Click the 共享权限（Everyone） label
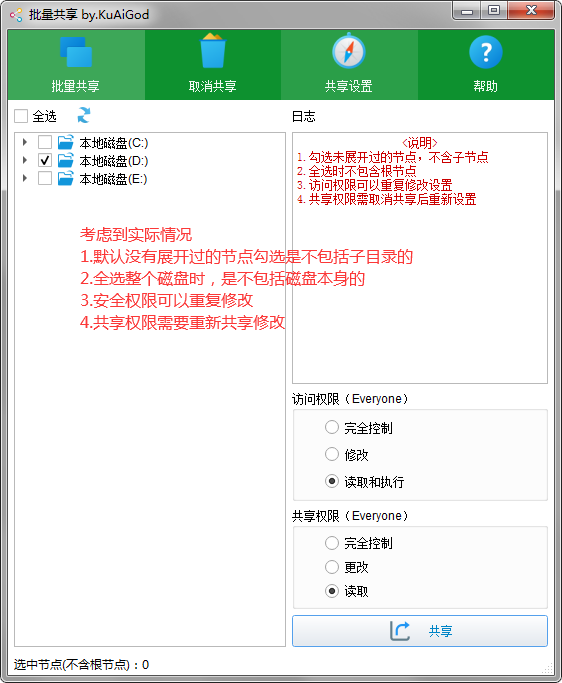Viewport: 562px width, 683px height. click(x=350, y=516)
